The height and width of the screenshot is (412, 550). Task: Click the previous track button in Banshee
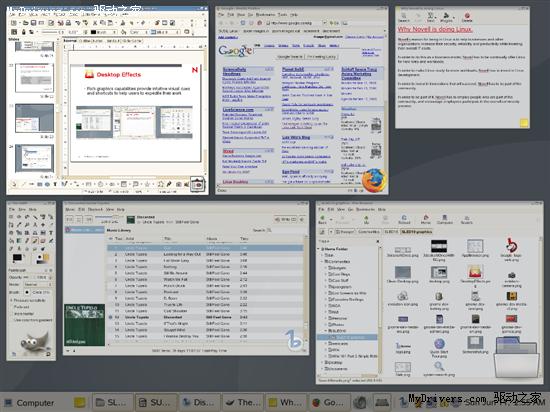pos(69,219)
